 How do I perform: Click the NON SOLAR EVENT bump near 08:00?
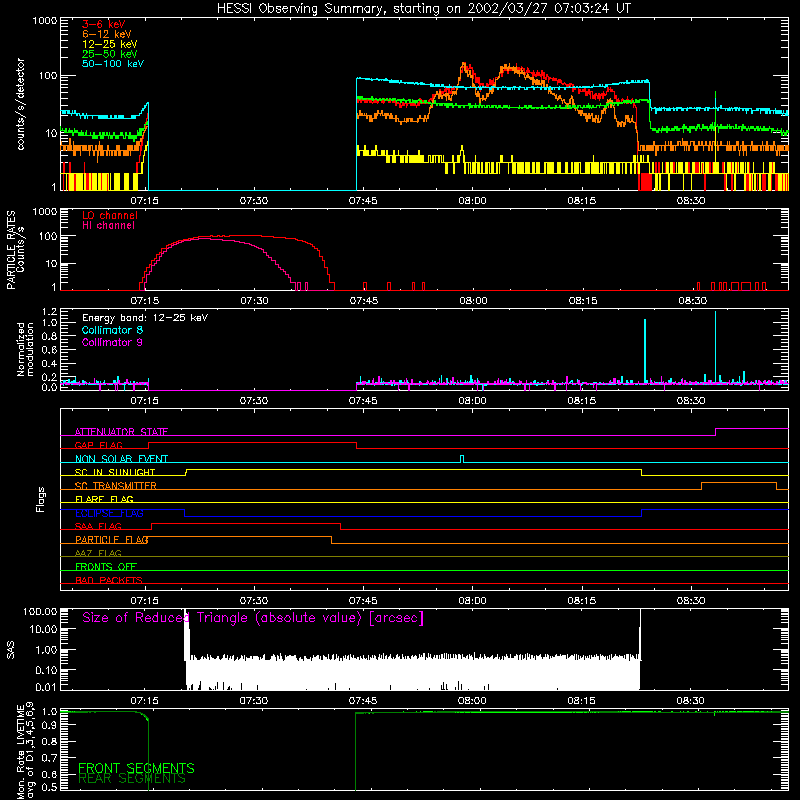tap(462, 459)
